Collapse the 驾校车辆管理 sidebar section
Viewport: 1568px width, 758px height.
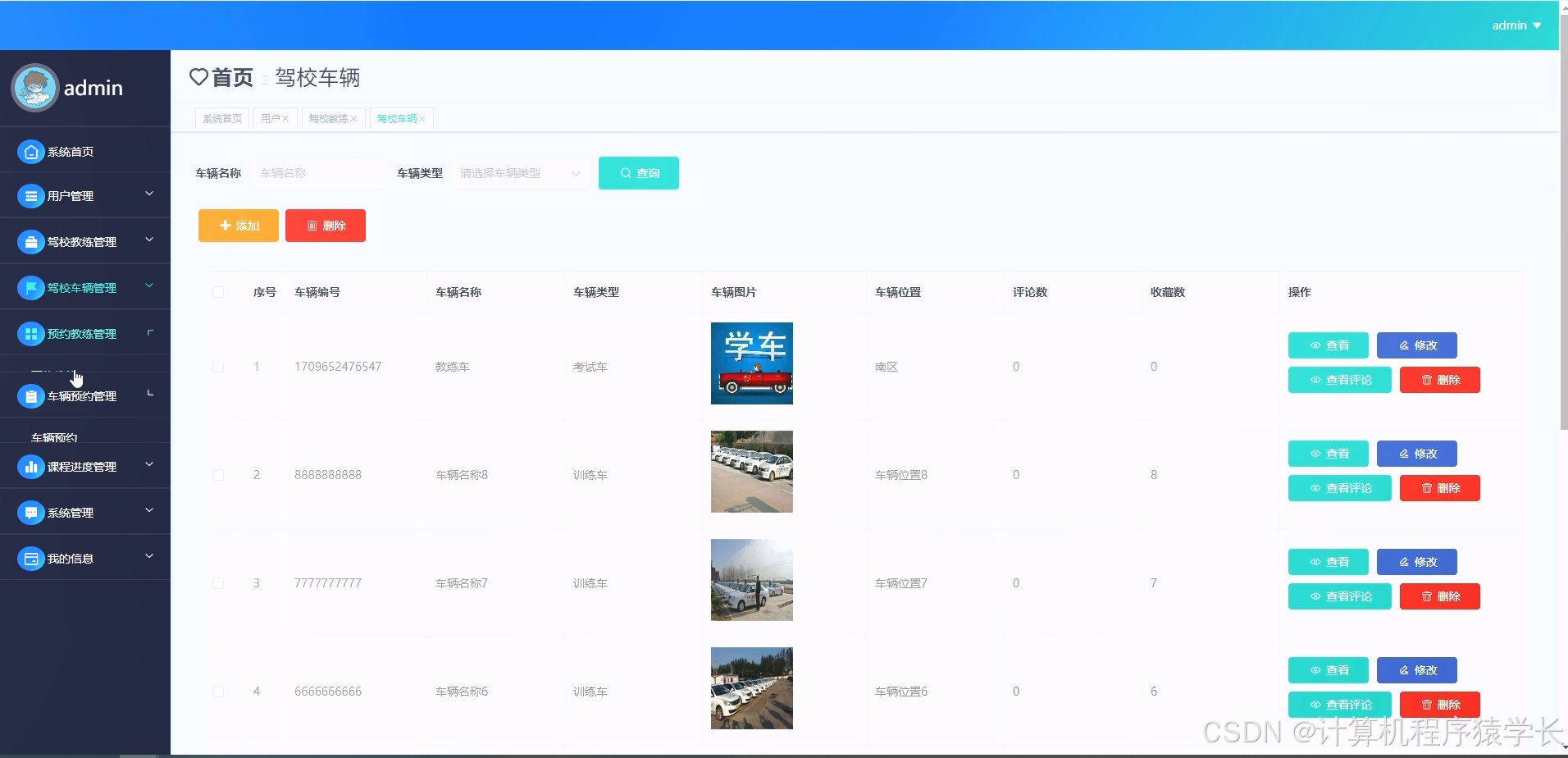[148, 286]
